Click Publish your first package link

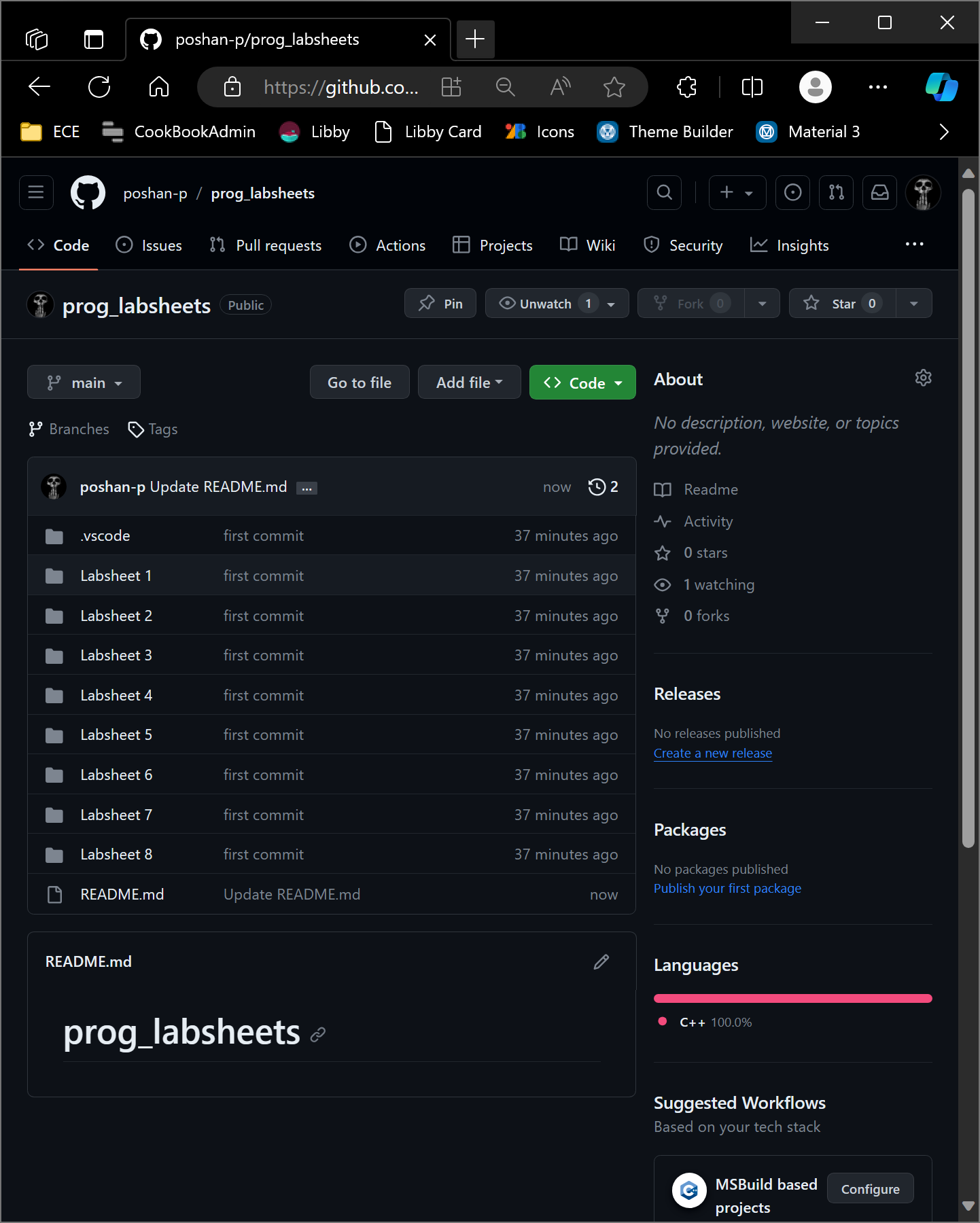point(727,889)
